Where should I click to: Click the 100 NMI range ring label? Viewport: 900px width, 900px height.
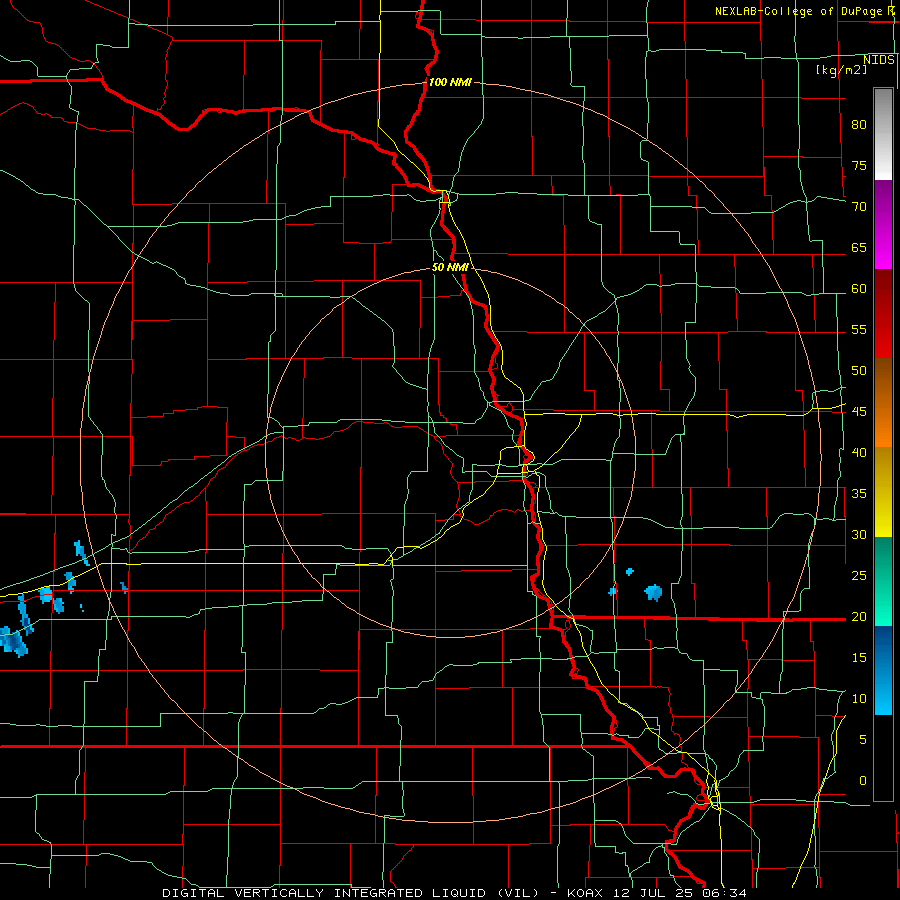[x=450, y=82]
